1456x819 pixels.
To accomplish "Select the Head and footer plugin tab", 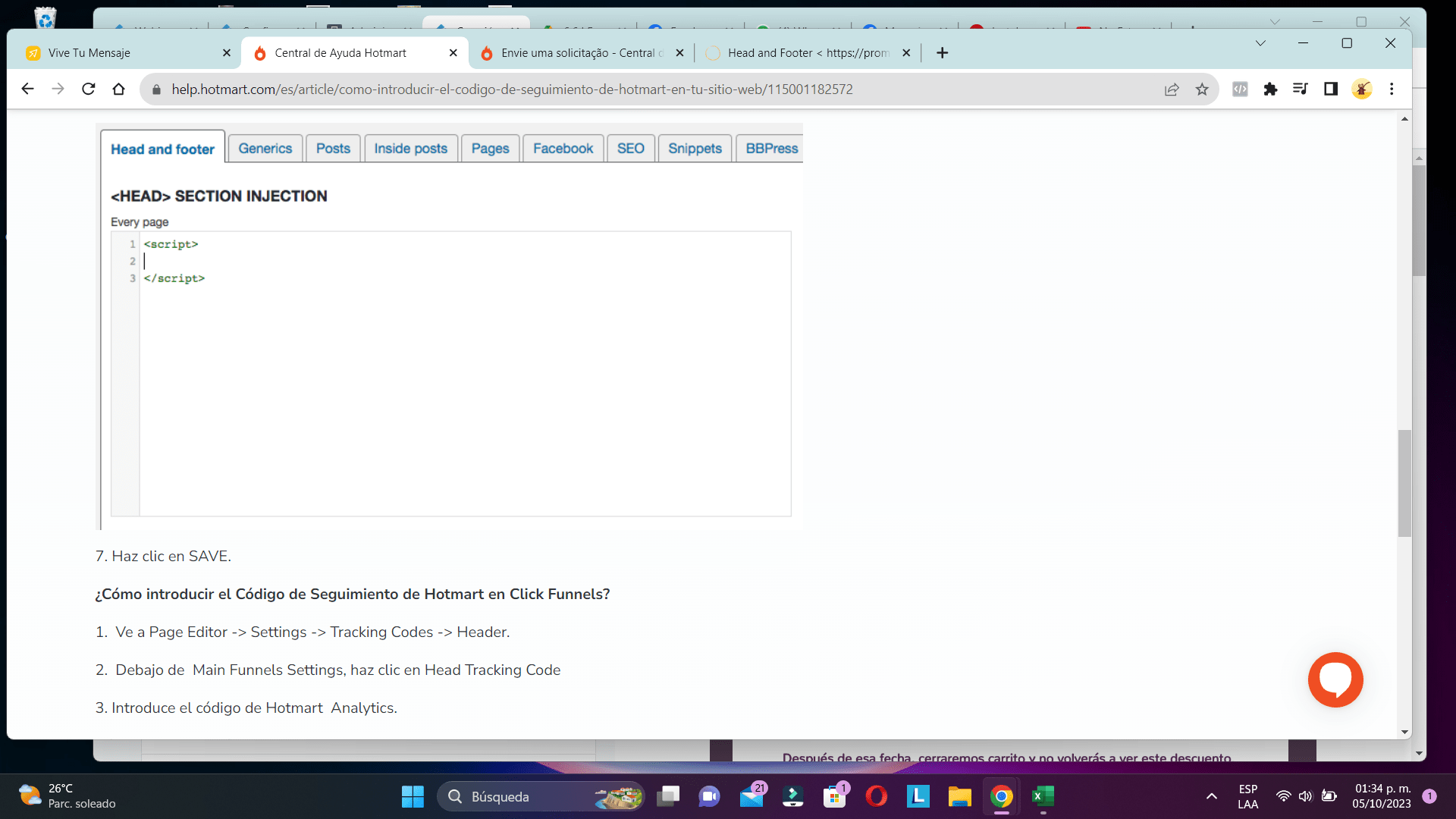I will (162, 149).
